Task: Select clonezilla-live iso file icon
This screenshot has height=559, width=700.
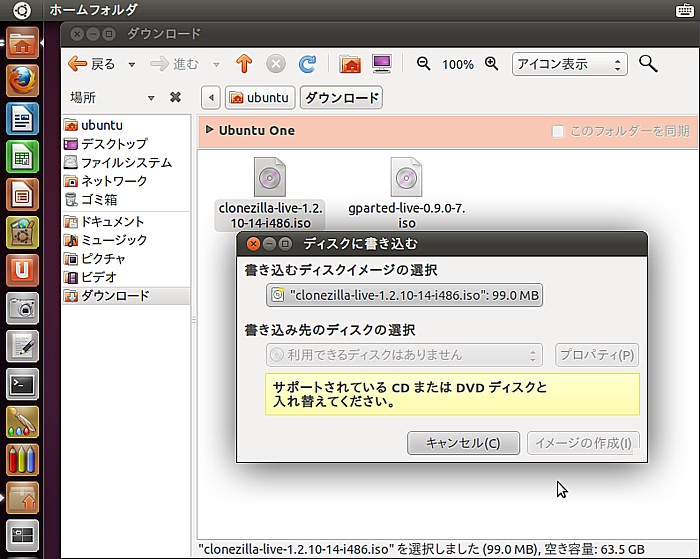Action: click(270, 177)
